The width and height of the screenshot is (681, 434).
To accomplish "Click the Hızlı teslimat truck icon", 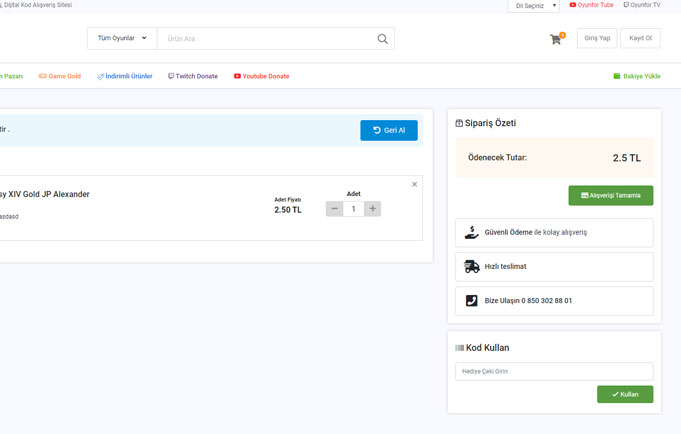I will (472, 267).
